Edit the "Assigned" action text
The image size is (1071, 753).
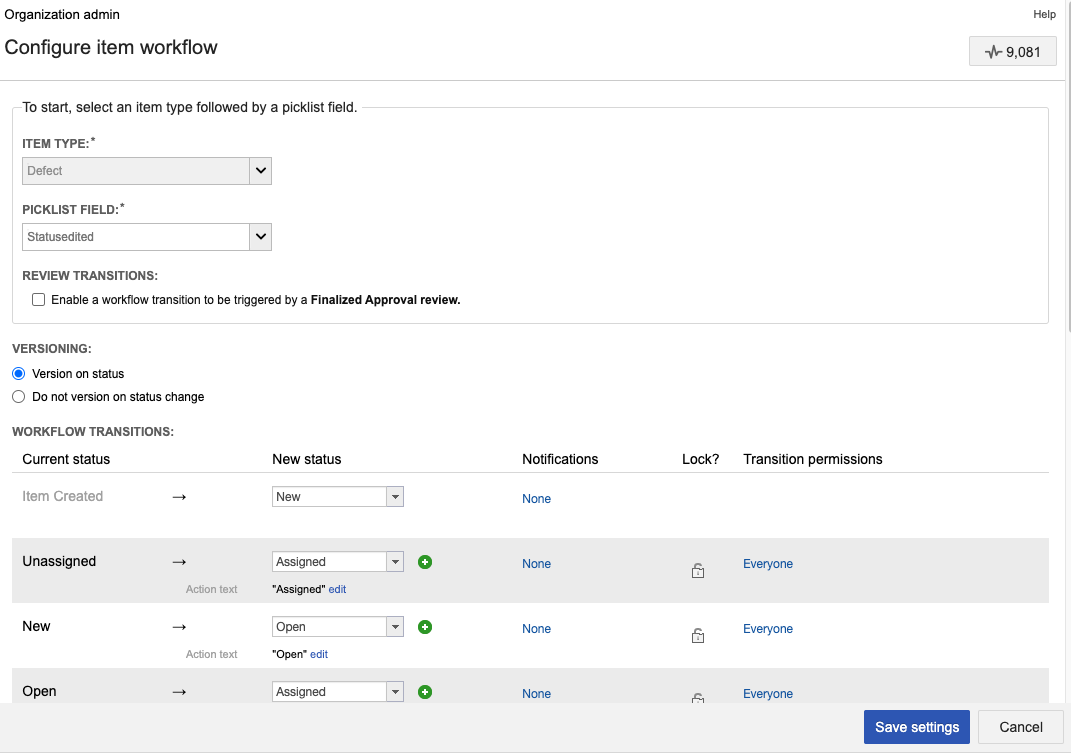(337, 589)
